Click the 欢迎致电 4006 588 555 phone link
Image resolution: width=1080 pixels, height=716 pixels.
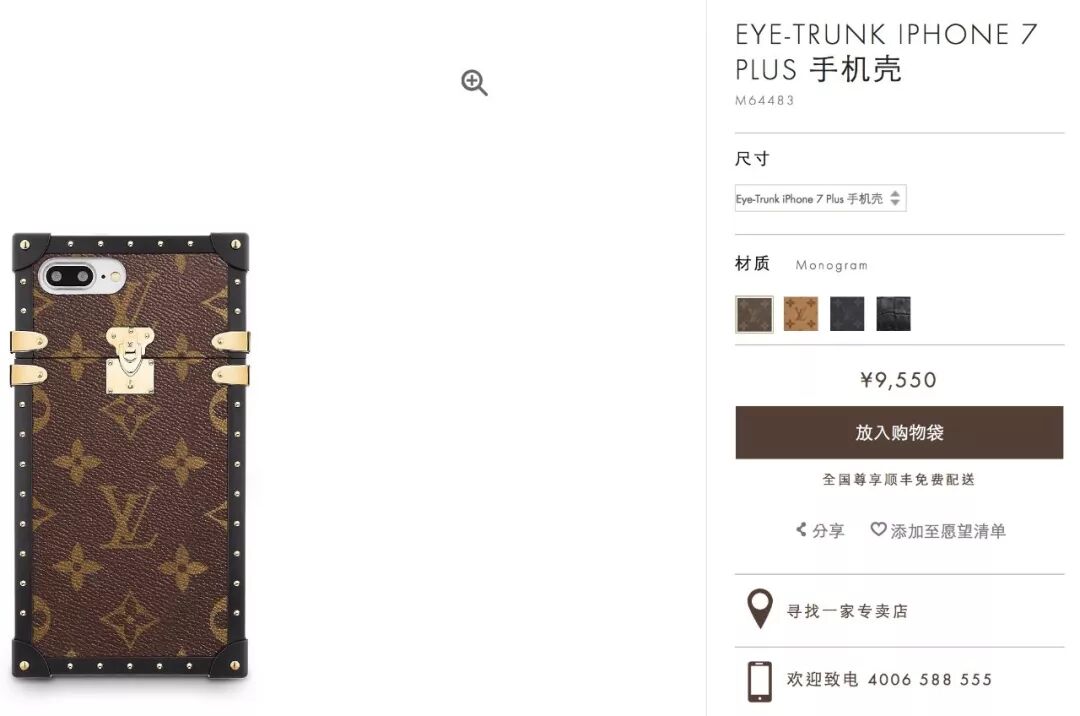[x=889, y=680]
